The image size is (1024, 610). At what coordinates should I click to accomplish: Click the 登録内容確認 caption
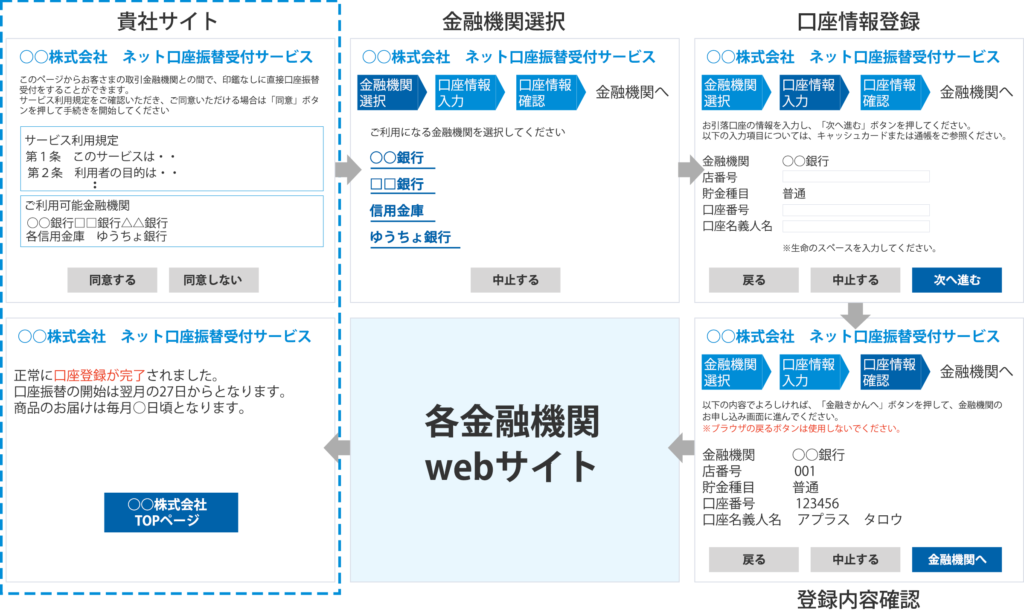857,598
